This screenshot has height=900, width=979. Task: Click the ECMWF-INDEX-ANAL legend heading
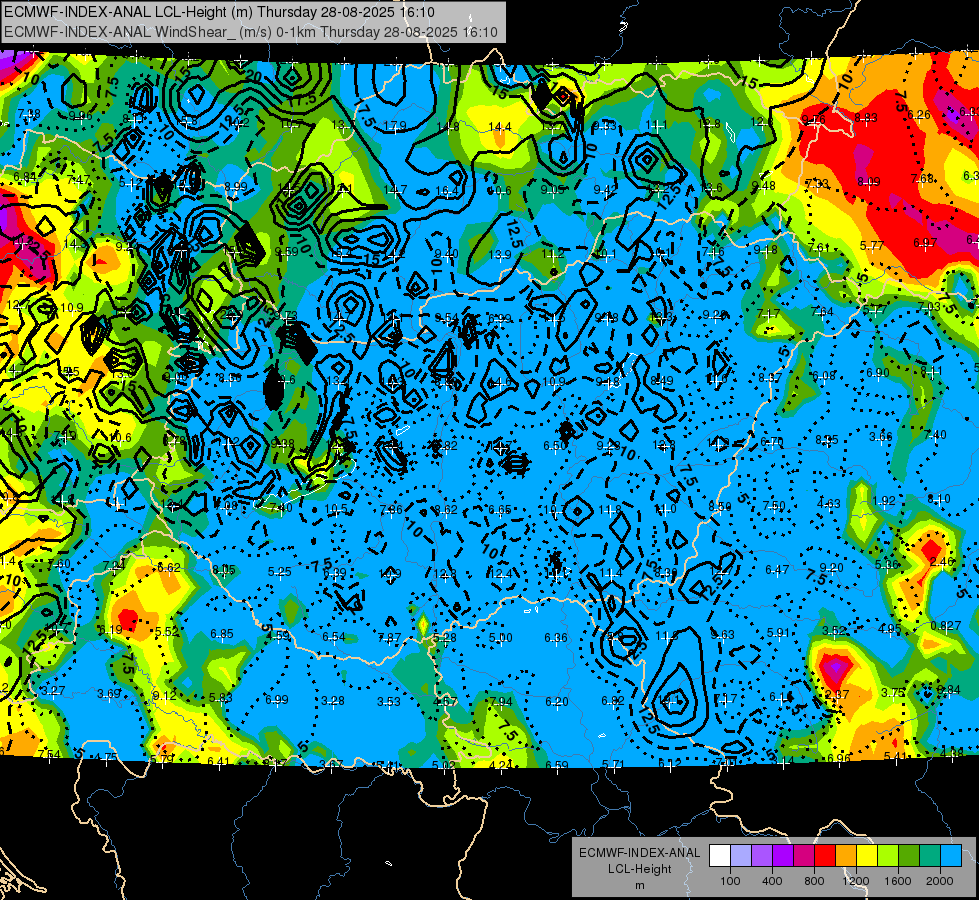pyautogui.click(x=639, y=853)
